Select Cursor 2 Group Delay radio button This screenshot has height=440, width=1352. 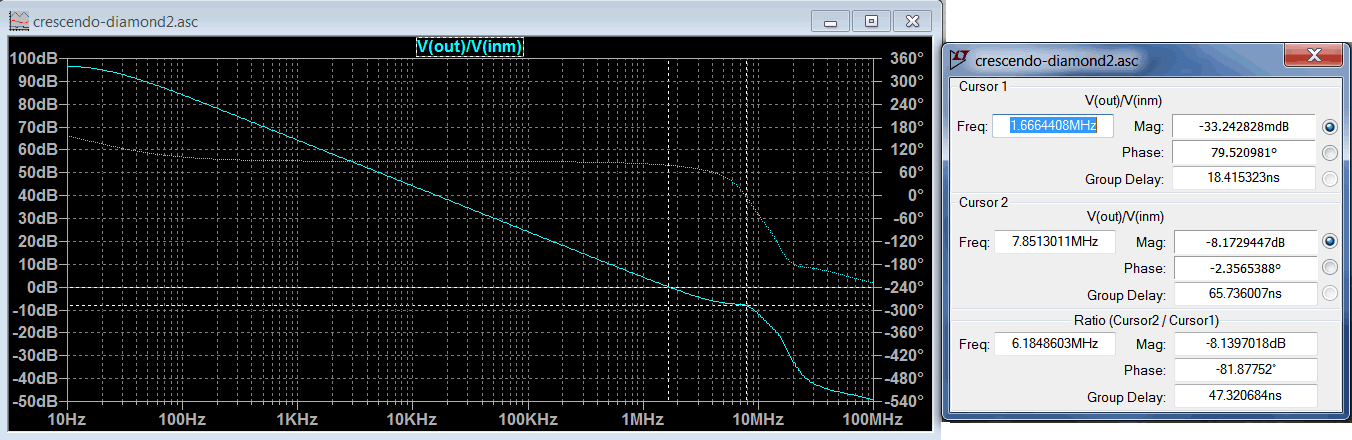1330,294
